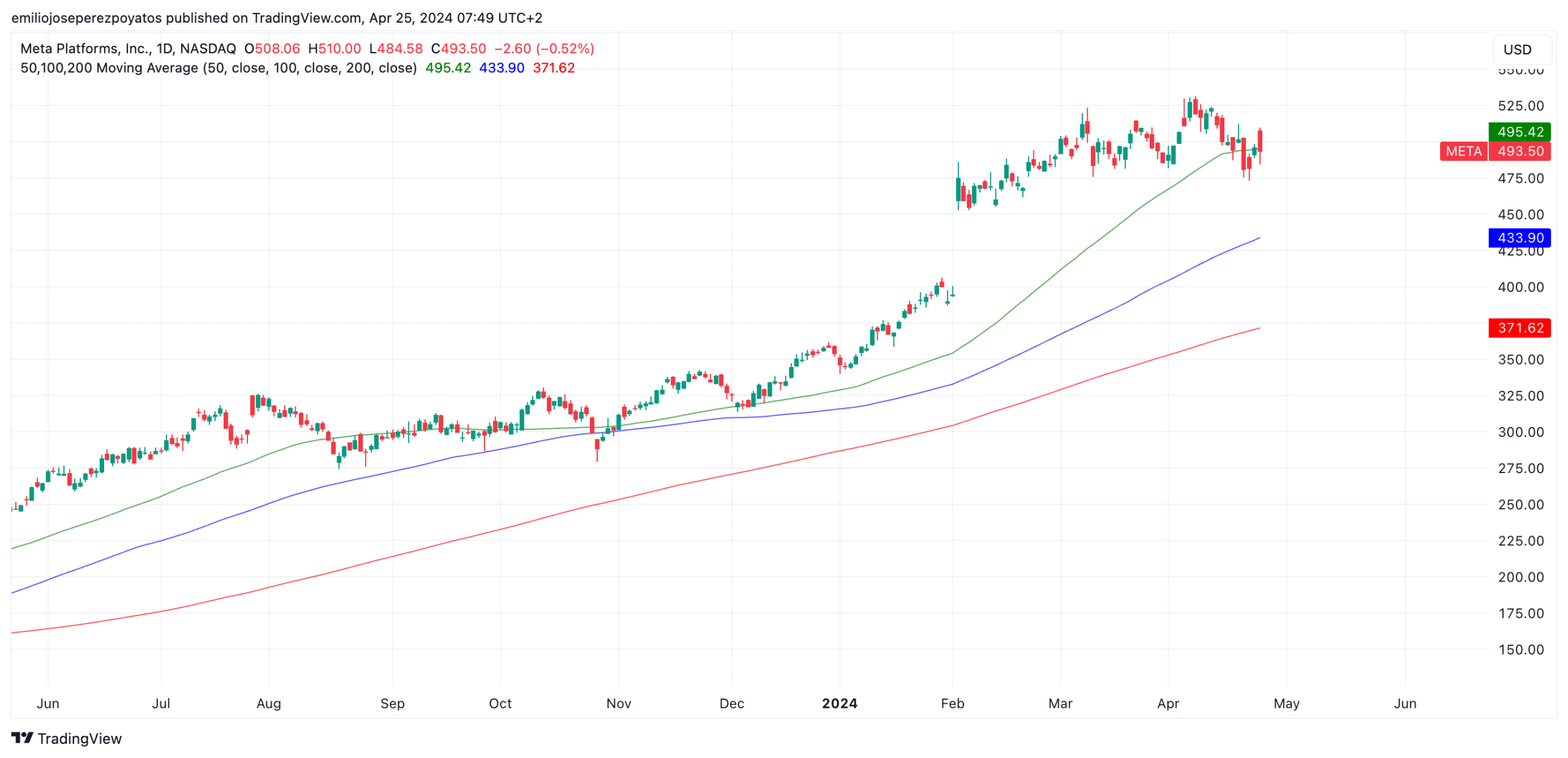
Task: Click the 300.00 price scale label
Action: (1521, 431)
